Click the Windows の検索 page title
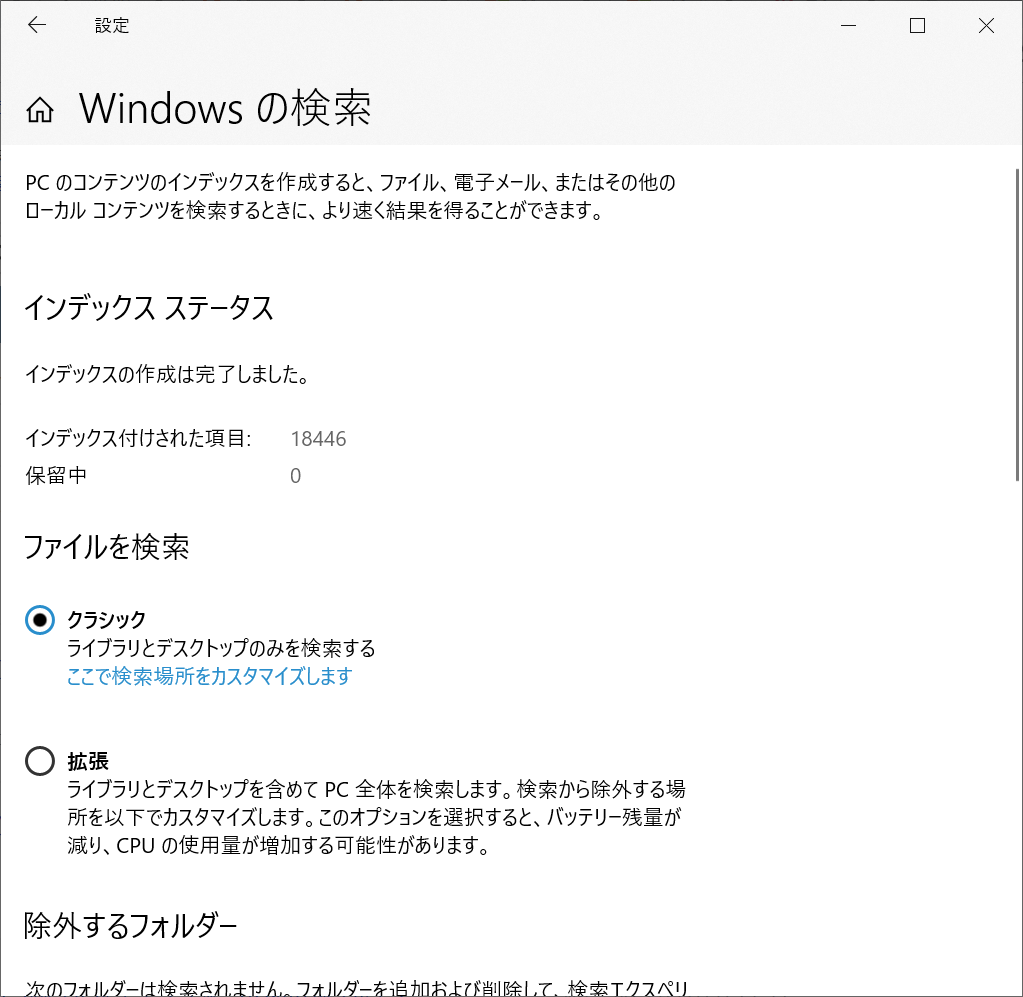Screen dimensions: 1023x997 [225, 108]
